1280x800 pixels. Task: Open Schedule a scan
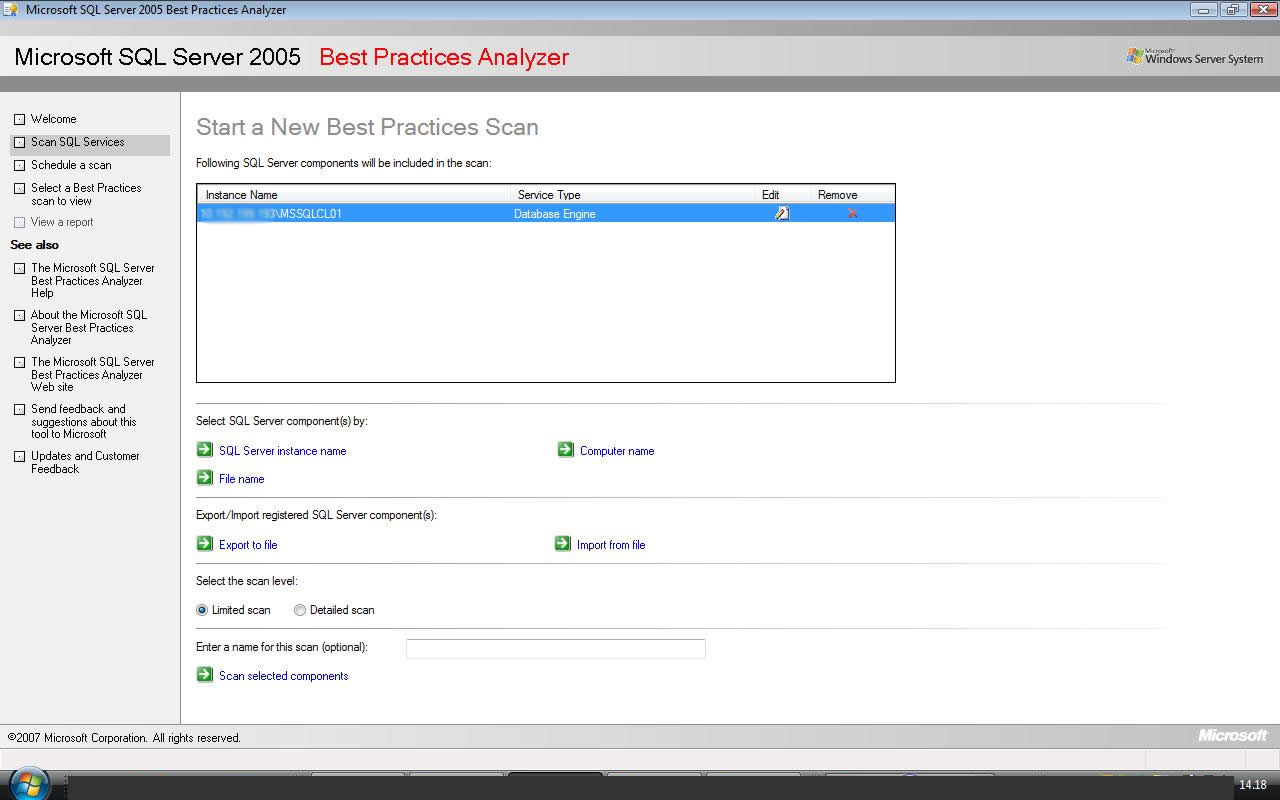pos(71,165)
